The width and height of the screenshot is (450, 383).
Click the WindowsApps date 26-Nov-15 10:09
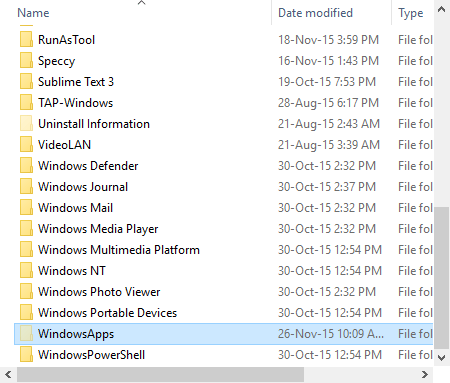tap(331, 334)
